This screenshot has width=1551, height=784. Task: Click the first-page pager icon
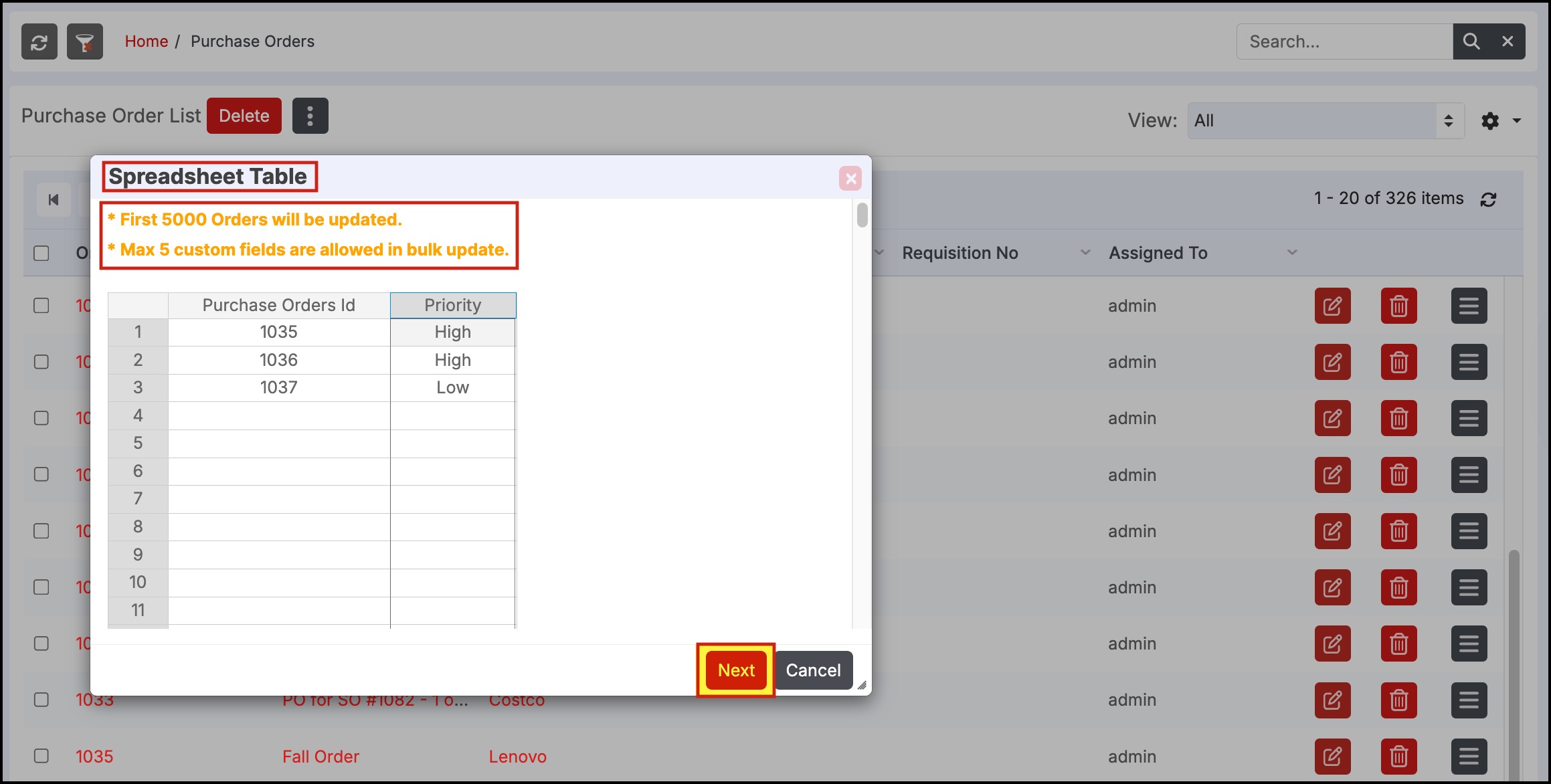pyautogui.click(x=54, y=199)
